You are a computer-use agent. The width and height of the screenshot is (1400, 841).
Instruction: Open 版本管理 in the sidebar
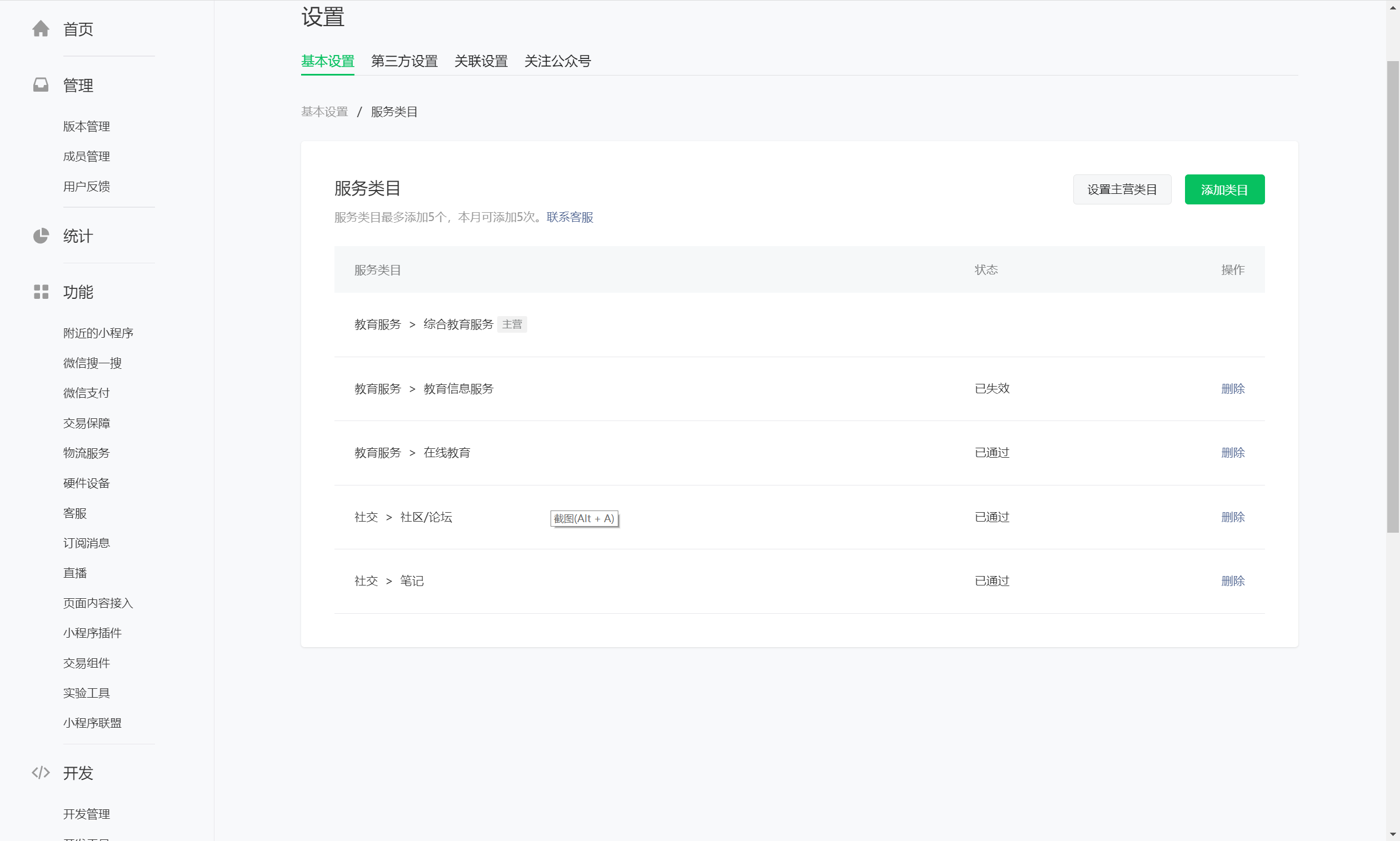point(86,127)
